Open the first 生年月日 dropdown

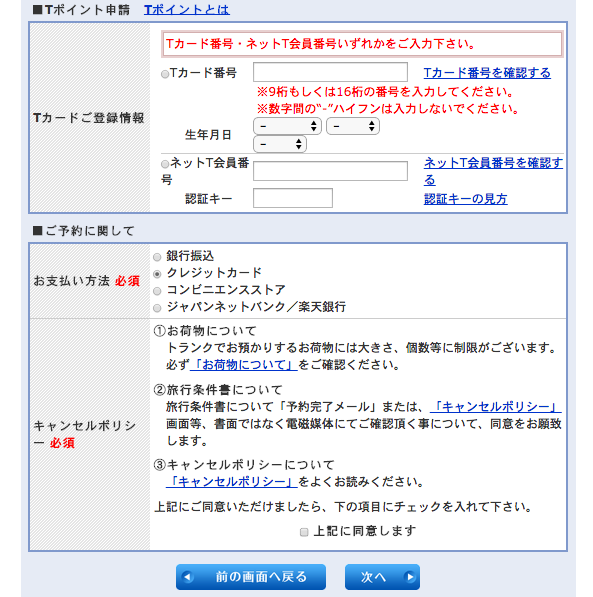(x=287, y=126)
